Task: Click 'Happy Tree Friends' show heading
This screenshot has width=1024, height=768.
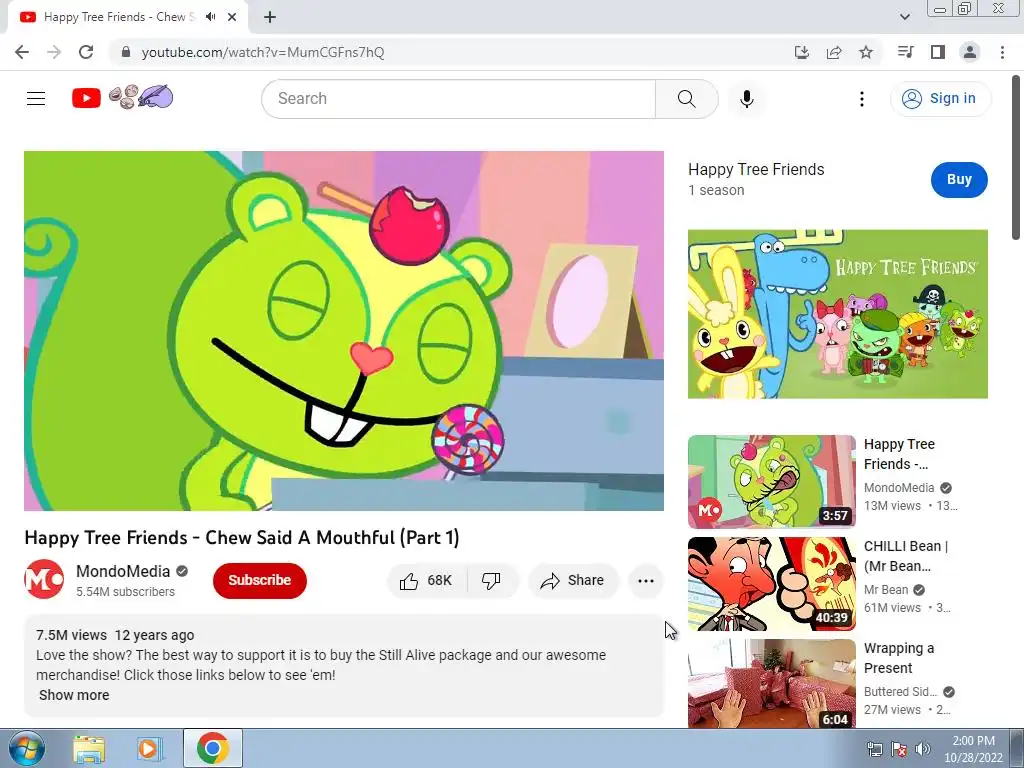Action: tap(756, 170)
